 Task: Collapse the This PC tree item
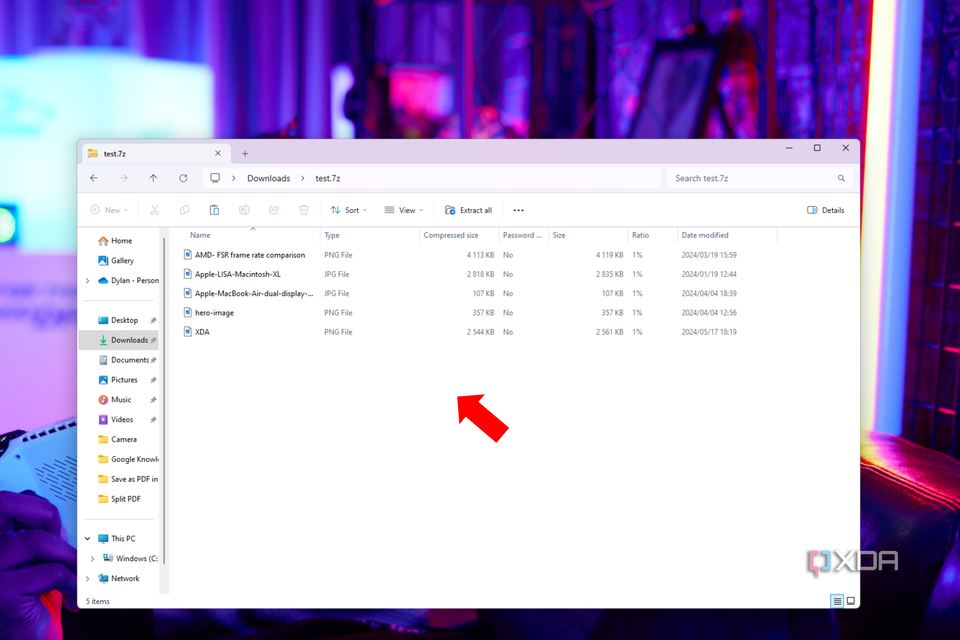pyautogui.click(x=87, y=538)
